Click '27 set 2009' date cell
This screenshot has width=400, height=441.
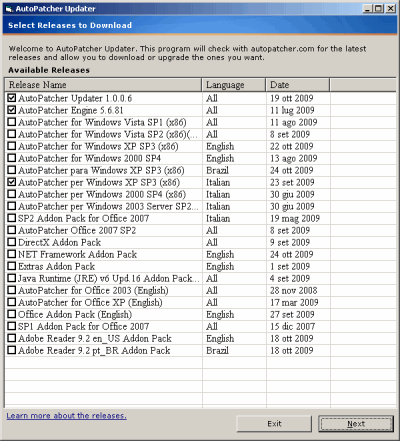coord(292,314)
